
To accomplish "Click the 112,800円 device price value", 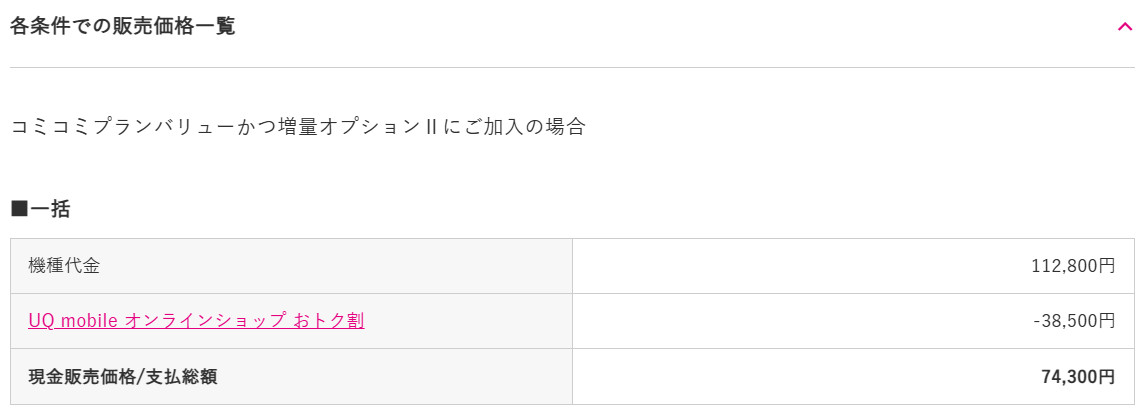I will [x=1073, y=266].
